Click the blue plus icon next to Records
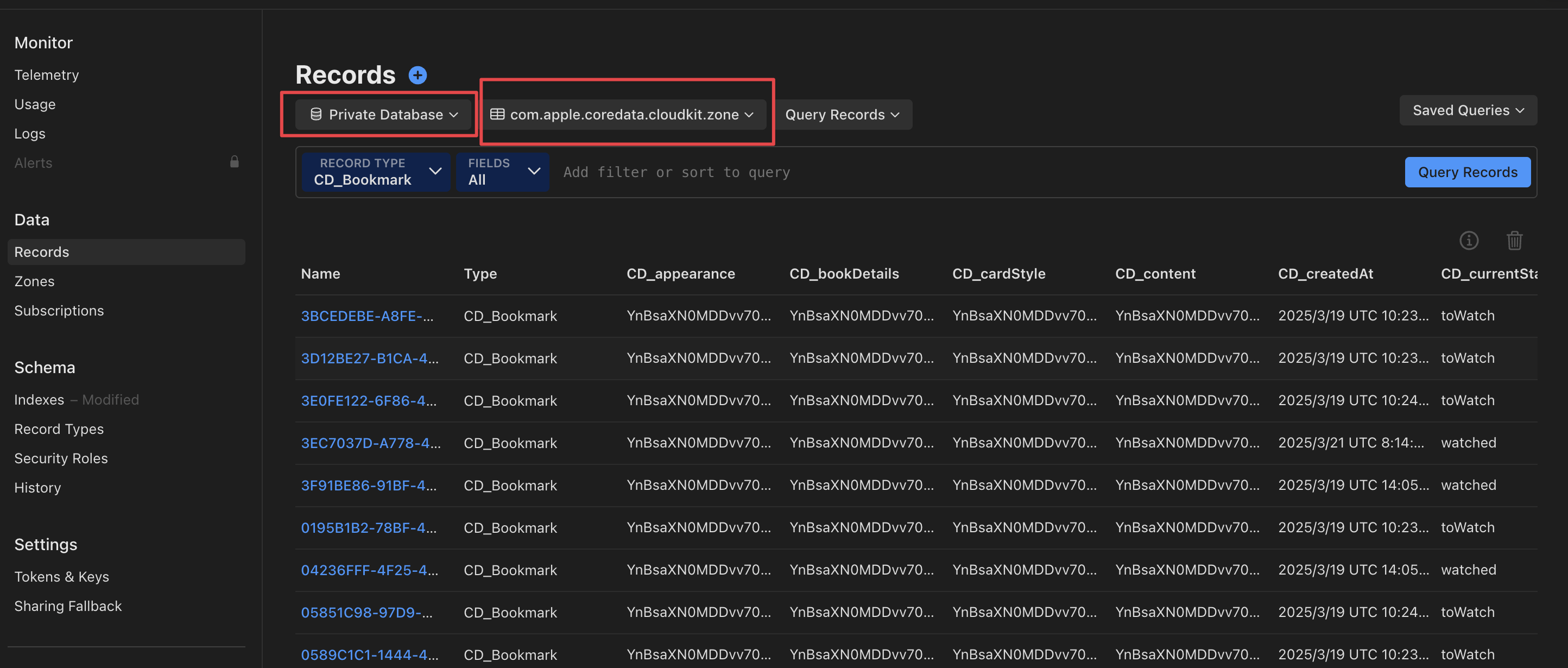This screenshot has height=668, width=1568. click(x=418, y=75)
